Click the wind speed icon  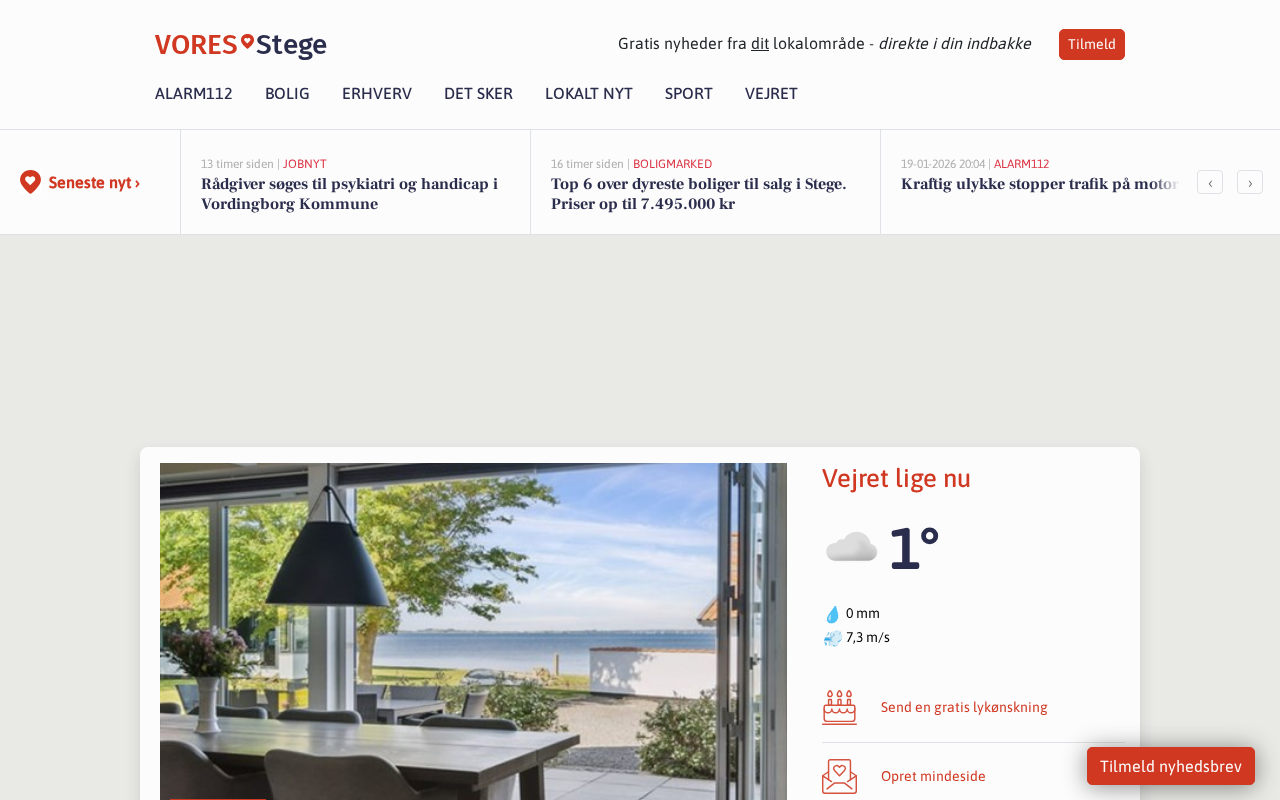832,638
